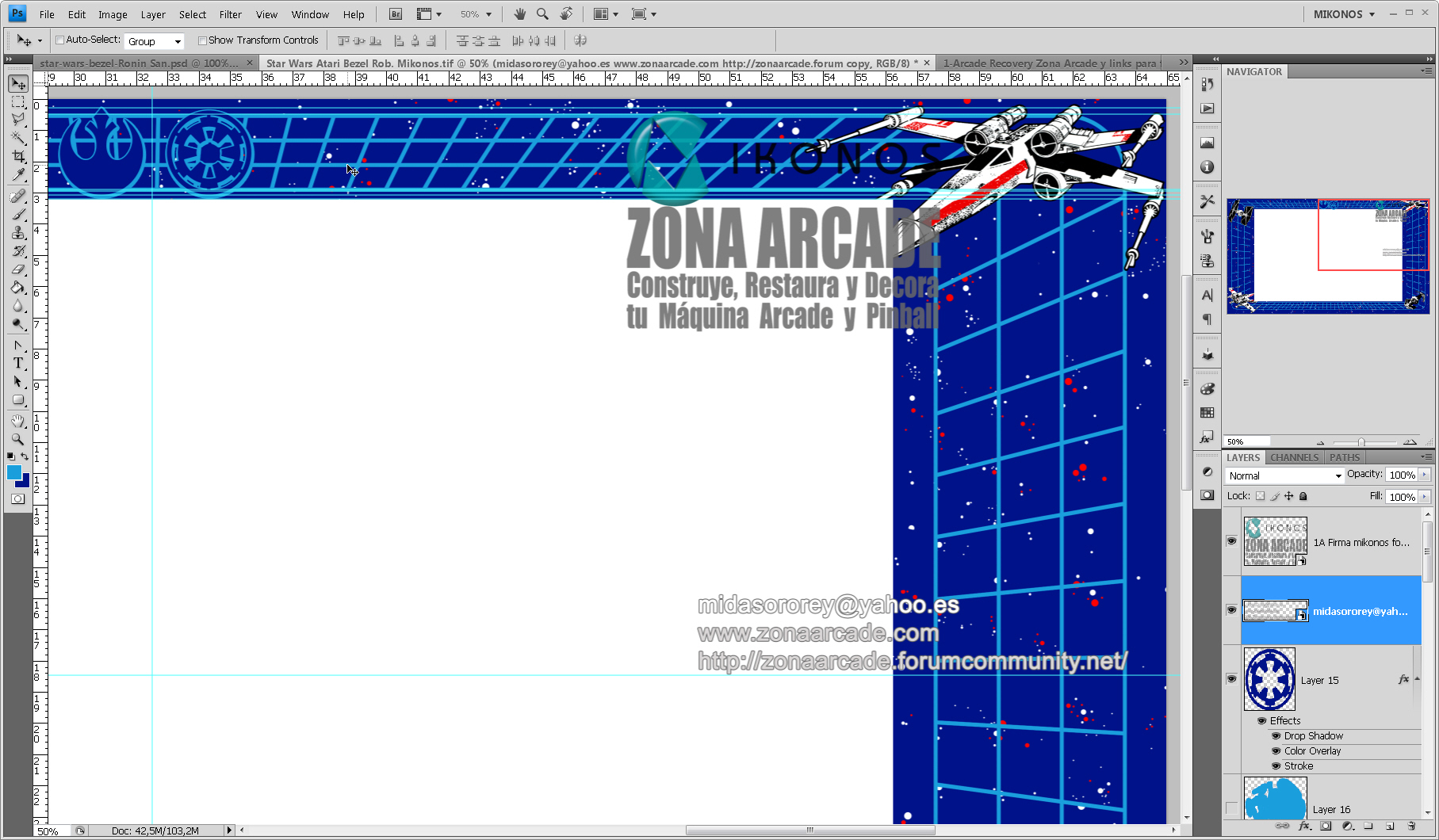Toggle visibility of the midasororey layer
Viewport: 1439px width, 840px height.
tap(1231, 610)
